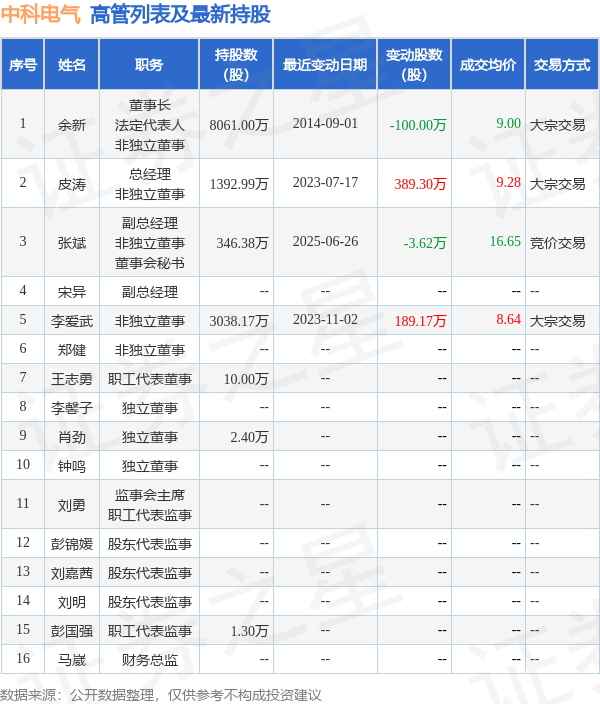The image size is (600, 704).
Task: Select the 姓名 column header
Action: [x=72, y=65]
